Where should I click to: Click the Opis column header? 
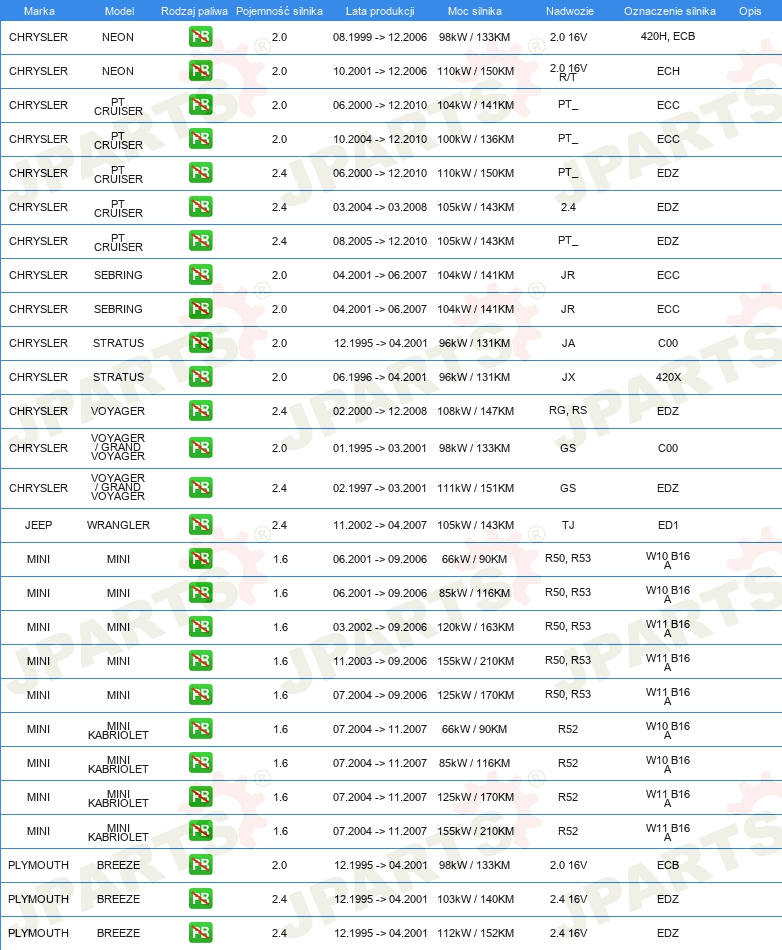[750, 11]
